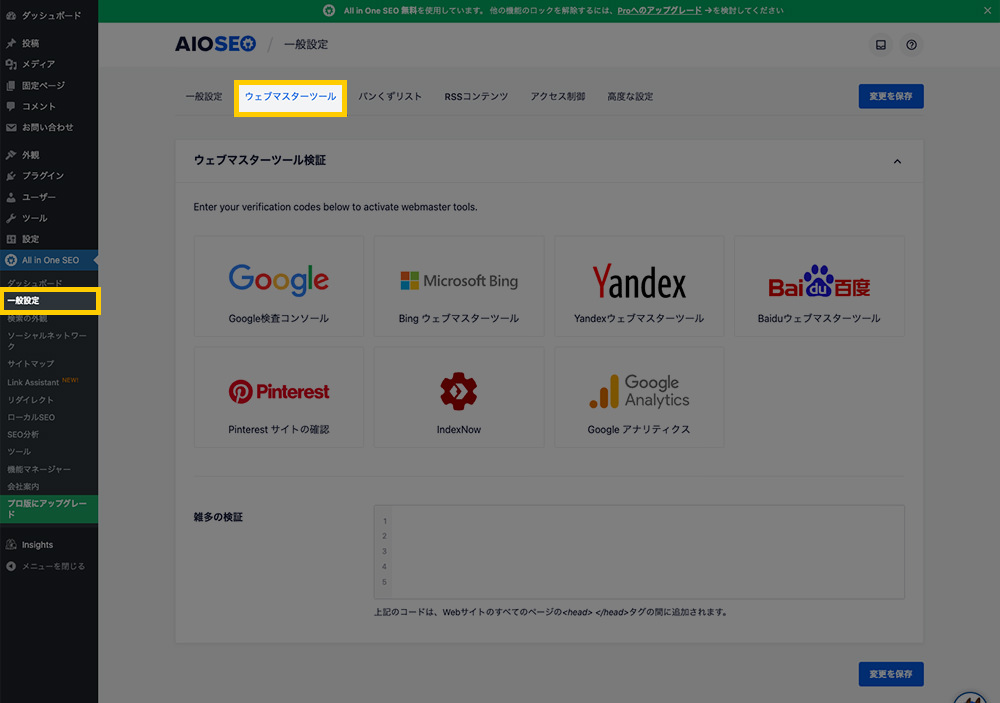
Task: Open コメント in the WordPress sidebar
Action: coord(49,106)
